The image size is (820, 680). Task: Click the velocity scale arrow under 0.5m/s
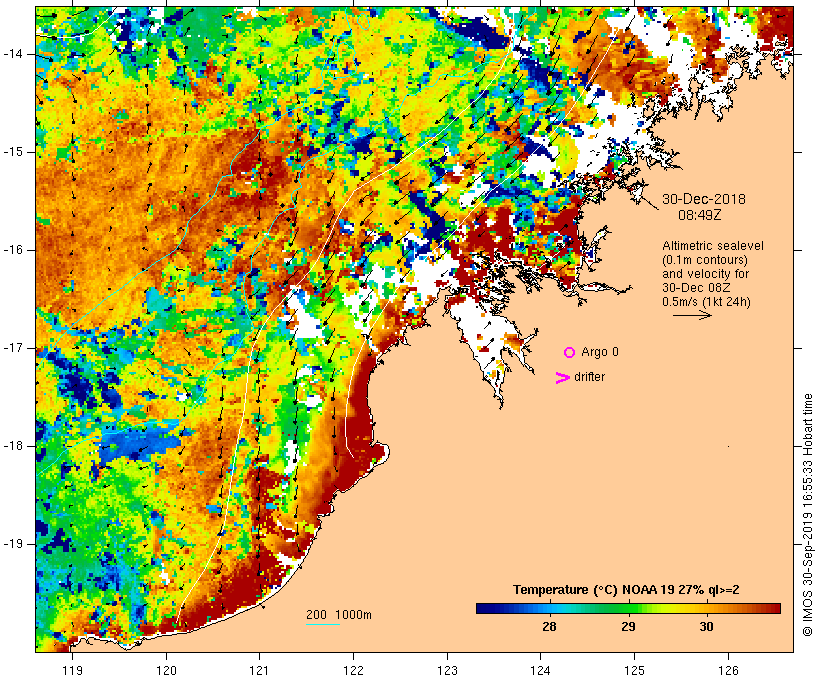[692, 315]
